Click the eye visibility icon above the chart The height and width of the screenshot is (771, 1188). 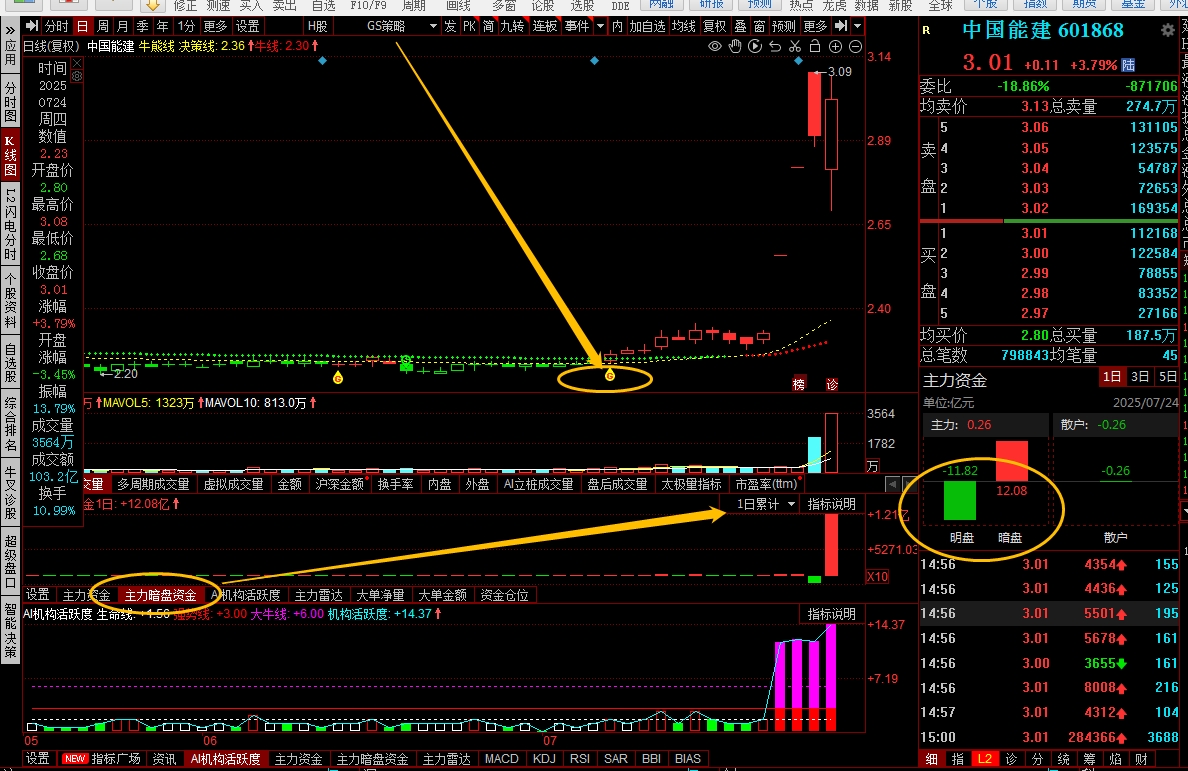click(x=714, y=46)
